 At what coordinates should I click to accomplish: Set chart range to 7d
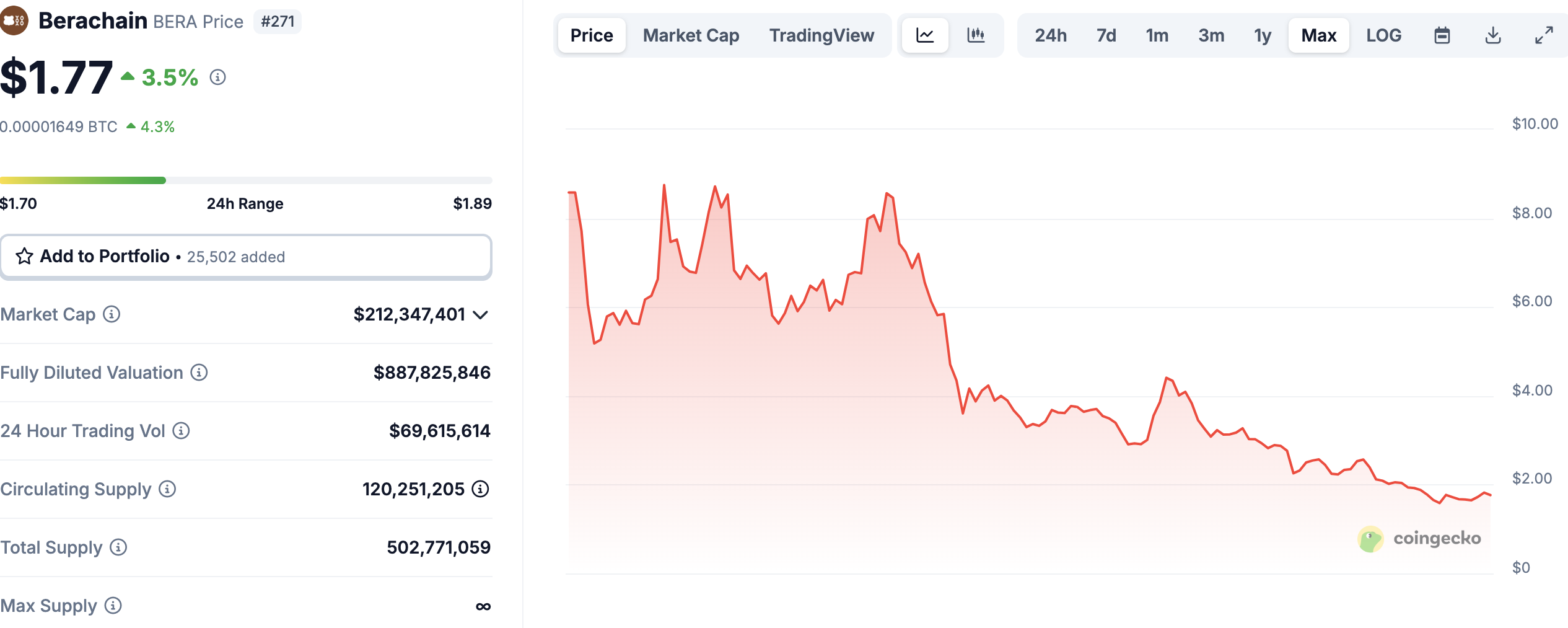tap(1106, 35)
